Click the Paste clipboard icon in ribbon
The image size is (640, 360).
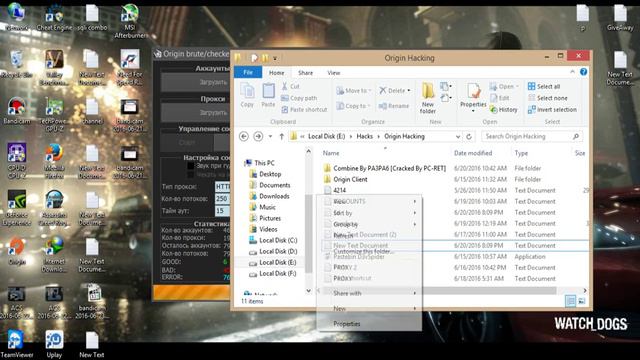(x=268, y=95)
